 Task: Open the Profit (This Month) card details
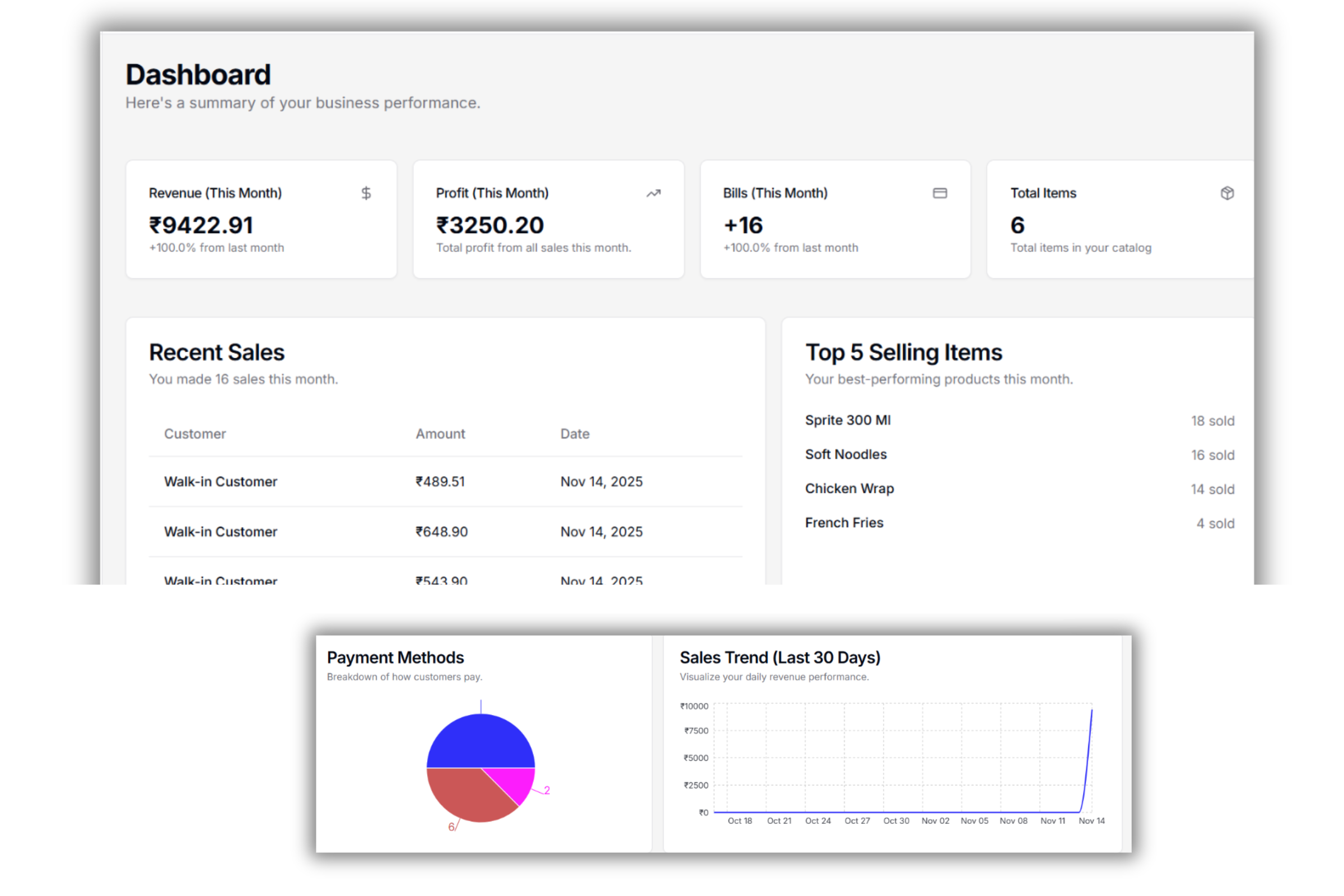click(x=548, y=220)
